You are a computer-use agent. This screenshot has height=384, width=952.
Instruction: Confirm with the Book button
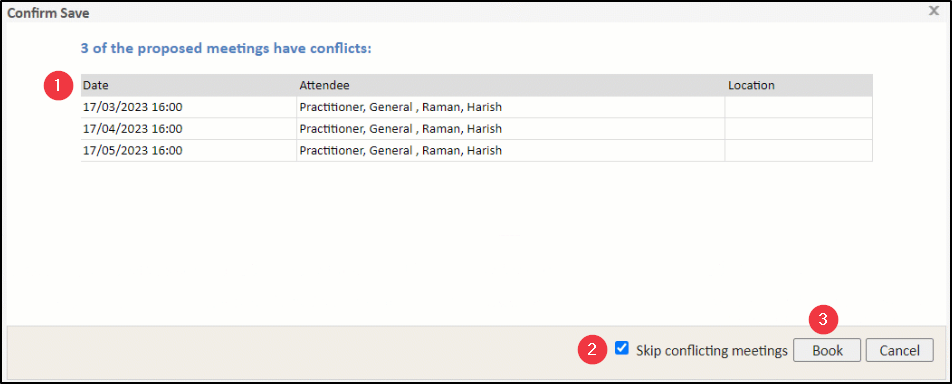coord(828,351)
